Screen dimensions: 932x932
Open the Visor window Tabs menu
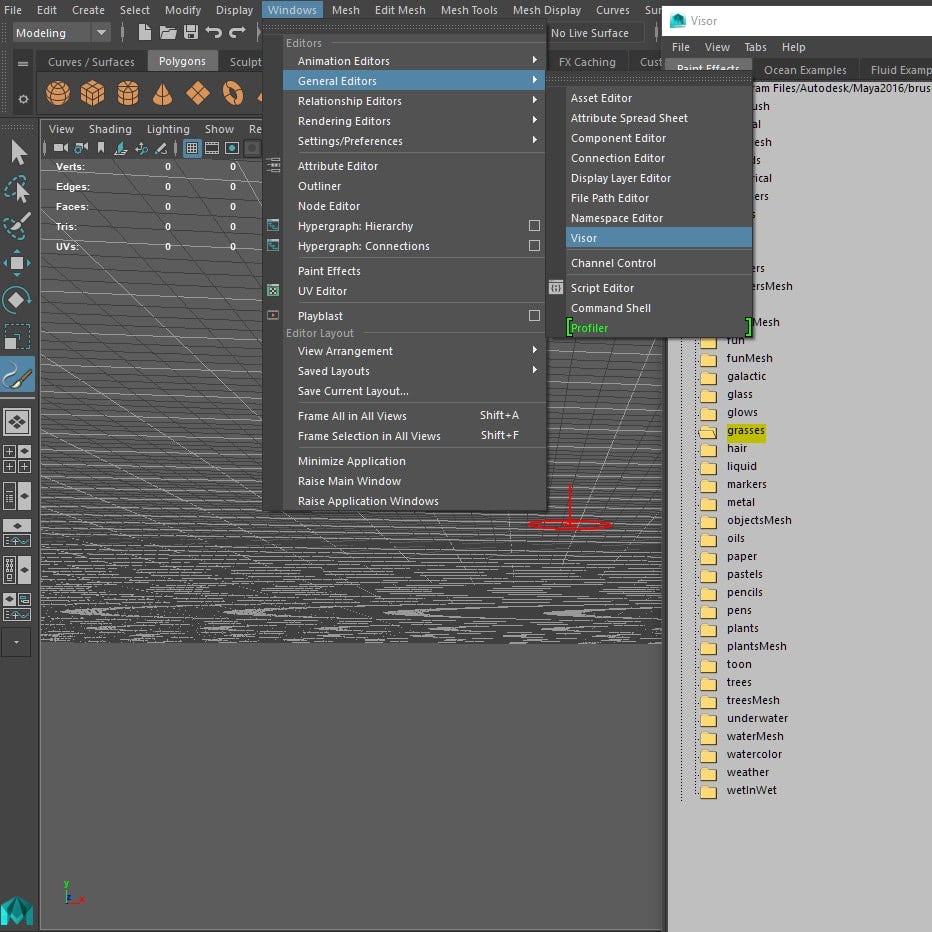click(755, 47)
